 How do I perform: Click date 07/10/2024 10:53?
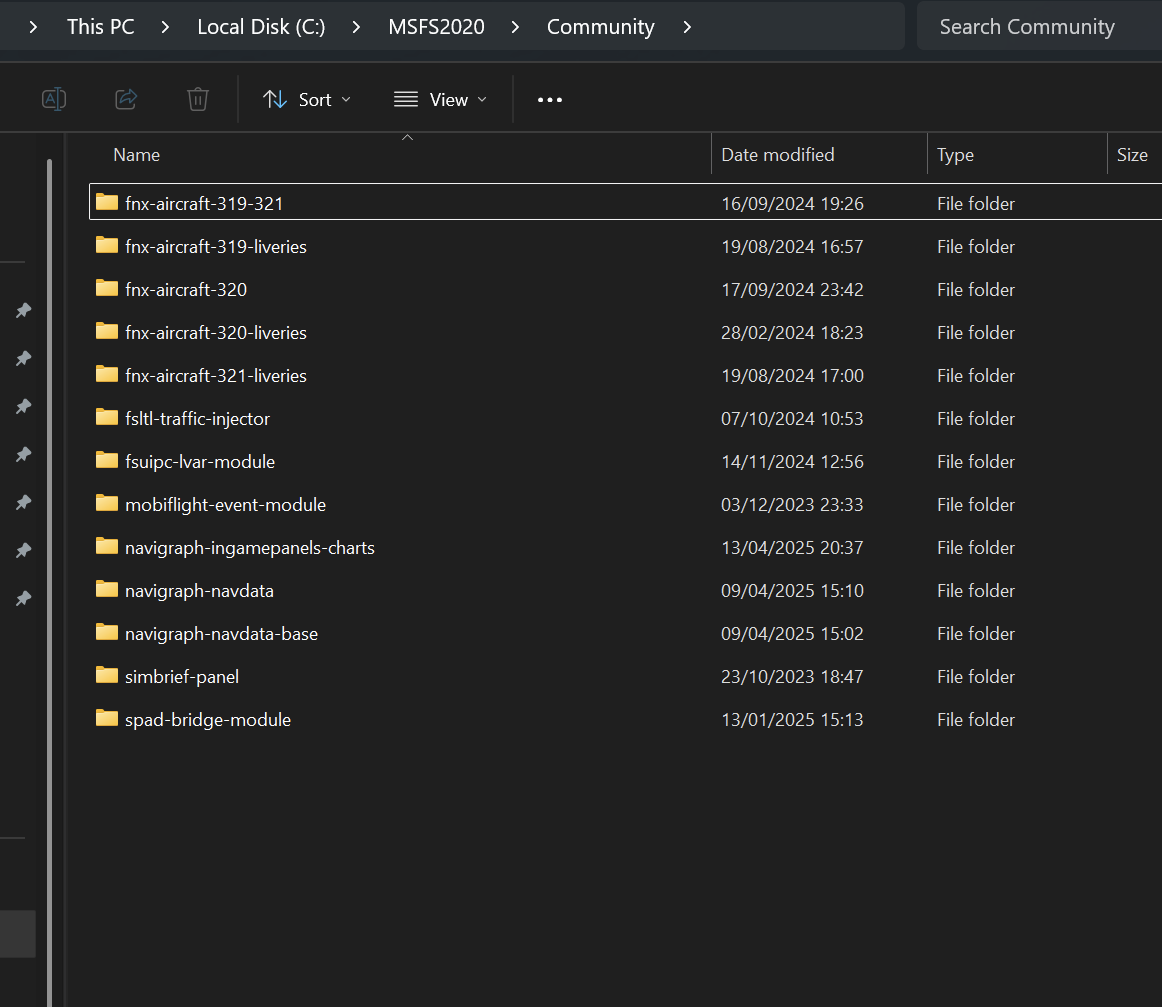pyautogui.click(x=792, y=419)
